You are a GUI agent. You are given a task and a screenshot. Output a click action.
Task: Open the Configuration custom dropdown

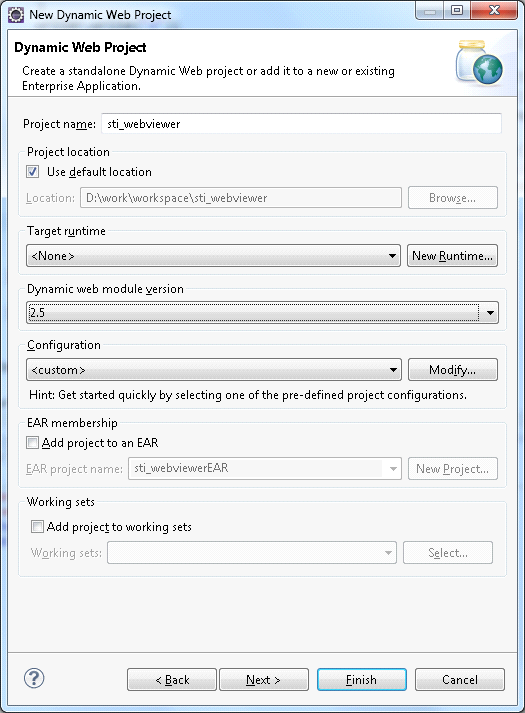(x=214, y=370)
